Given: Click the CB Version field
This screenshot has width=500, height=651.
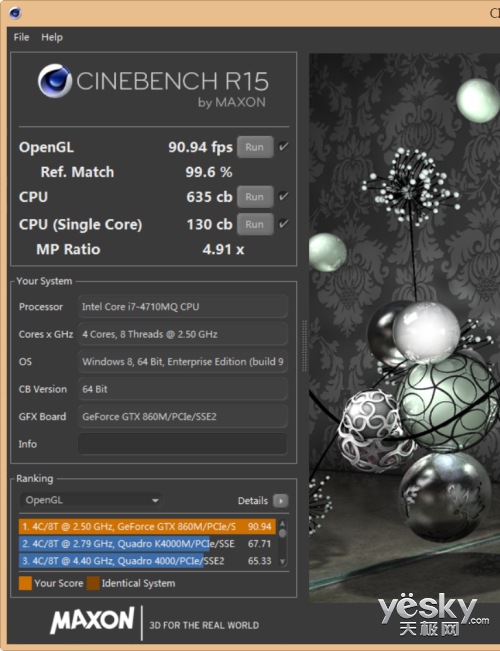Looking at the screenshot, I should point(183,389).
